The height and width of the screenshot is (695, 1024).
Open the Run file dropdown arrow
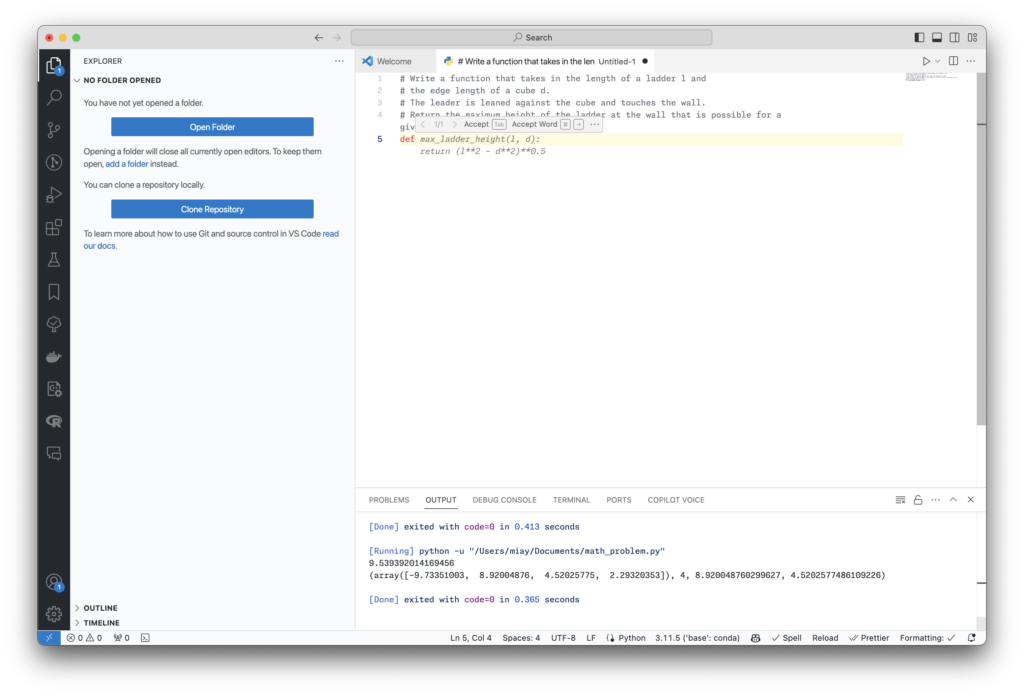tap(938, 61)
